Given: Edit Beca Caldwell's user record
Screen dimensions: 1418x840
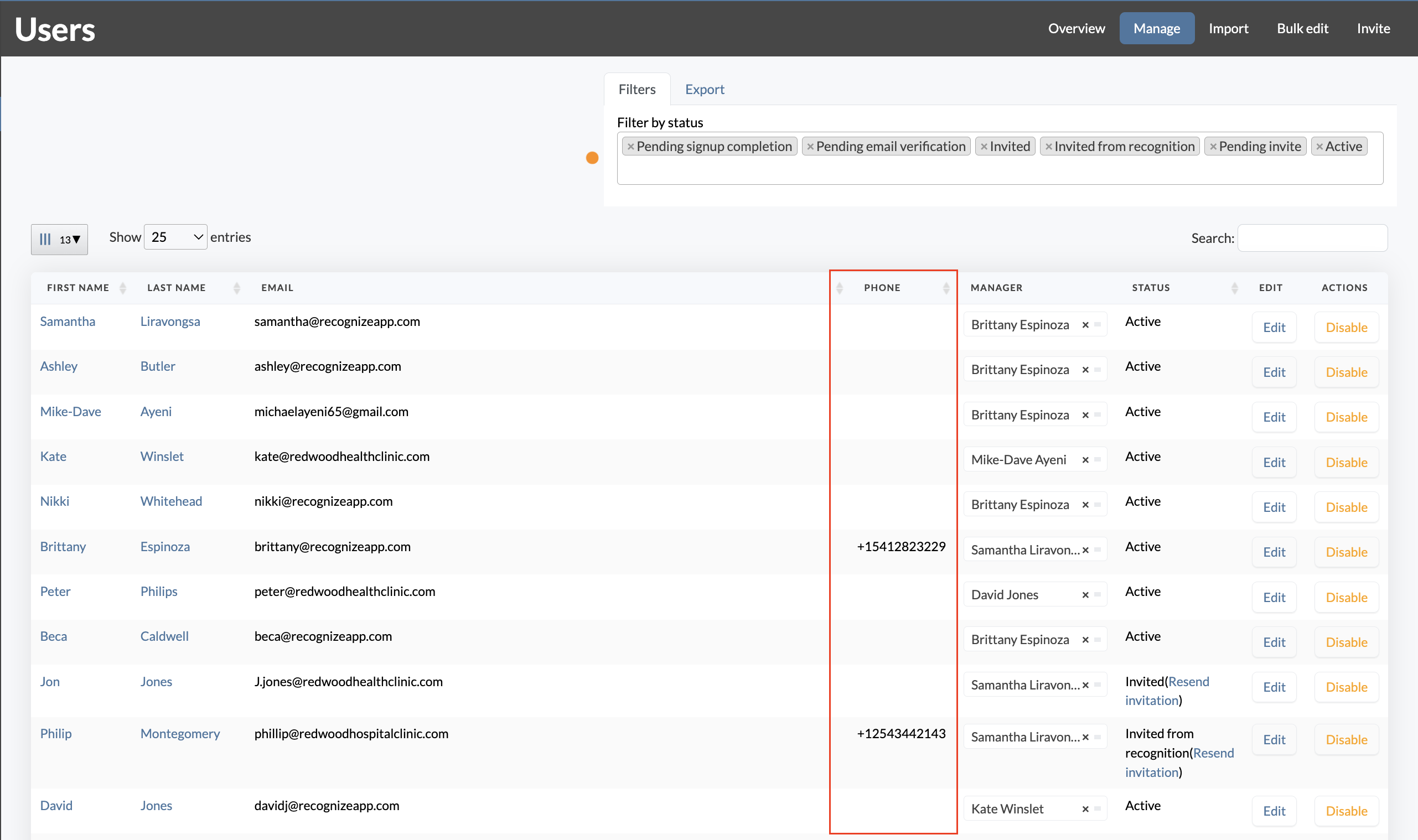Looking at the screenshot, I should coord(1274,642).
